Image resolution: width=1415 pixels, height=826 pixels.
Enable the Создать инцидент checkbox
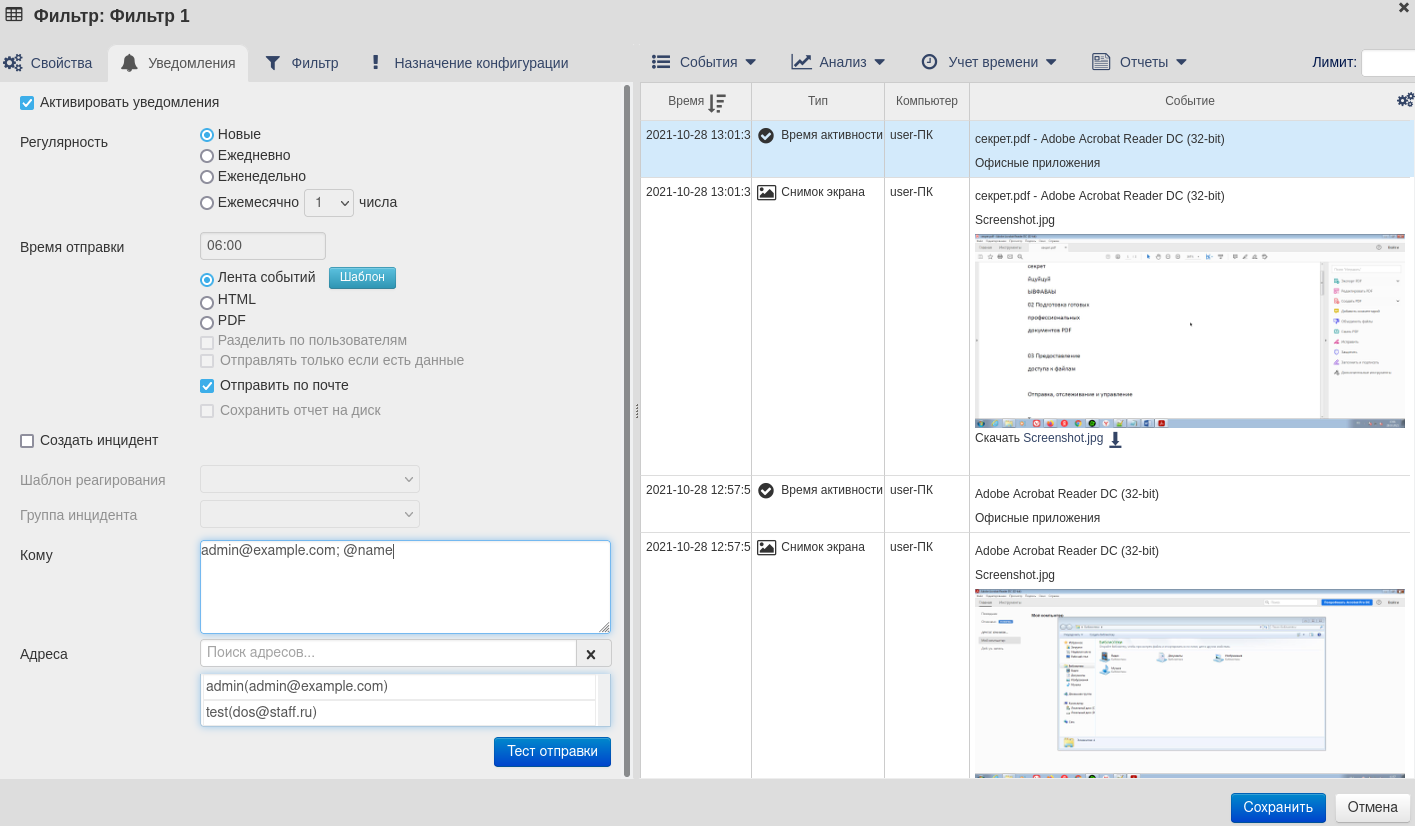[27, 441]
